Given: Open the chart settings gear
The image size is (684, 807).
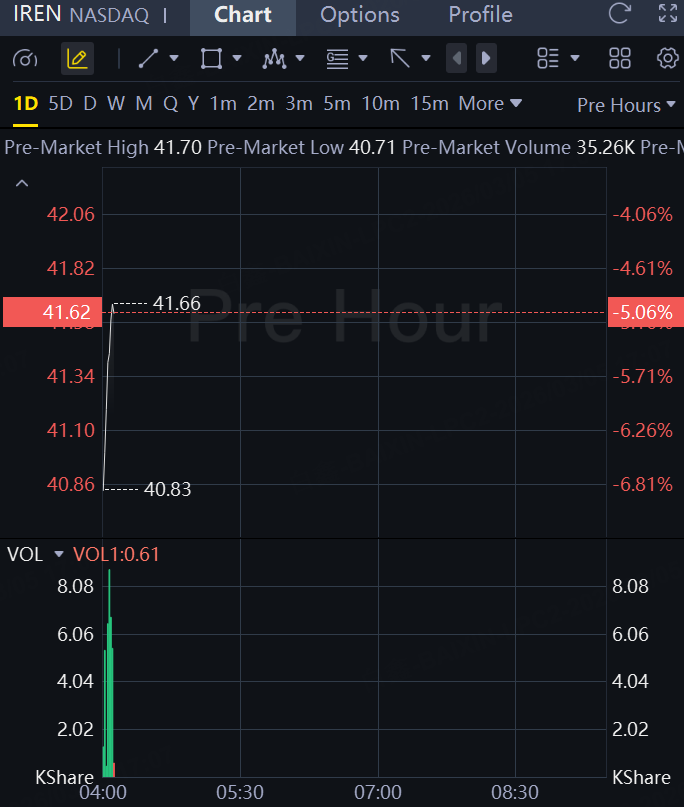Looking at the screenshot, I should coord(668,58).
